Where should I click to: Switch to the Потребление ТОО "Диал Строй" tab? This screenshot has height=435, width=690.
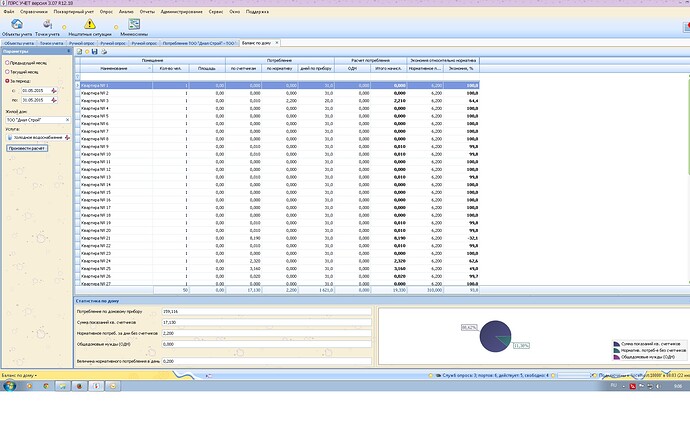coord(199,43)
